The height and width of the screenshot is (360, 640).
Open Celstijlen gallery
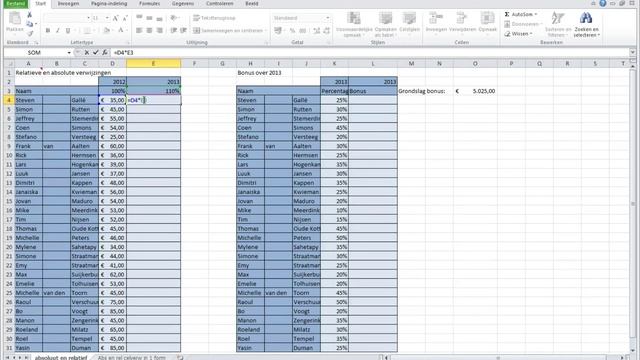point(409,22)
